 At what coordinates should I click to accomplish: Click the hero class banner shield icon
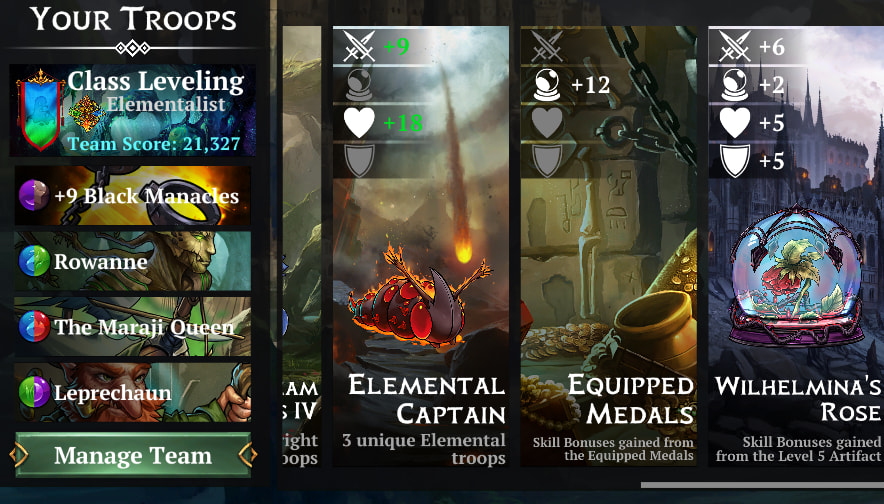pos(39,110)
